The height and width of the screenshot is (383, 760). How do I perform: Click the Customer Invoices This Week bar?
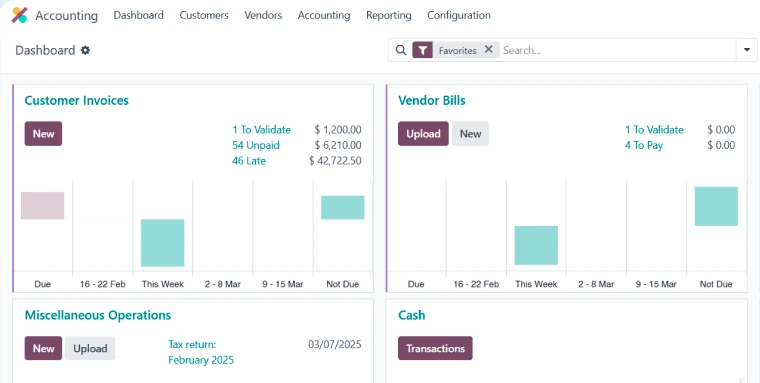(x=163, y=243)
